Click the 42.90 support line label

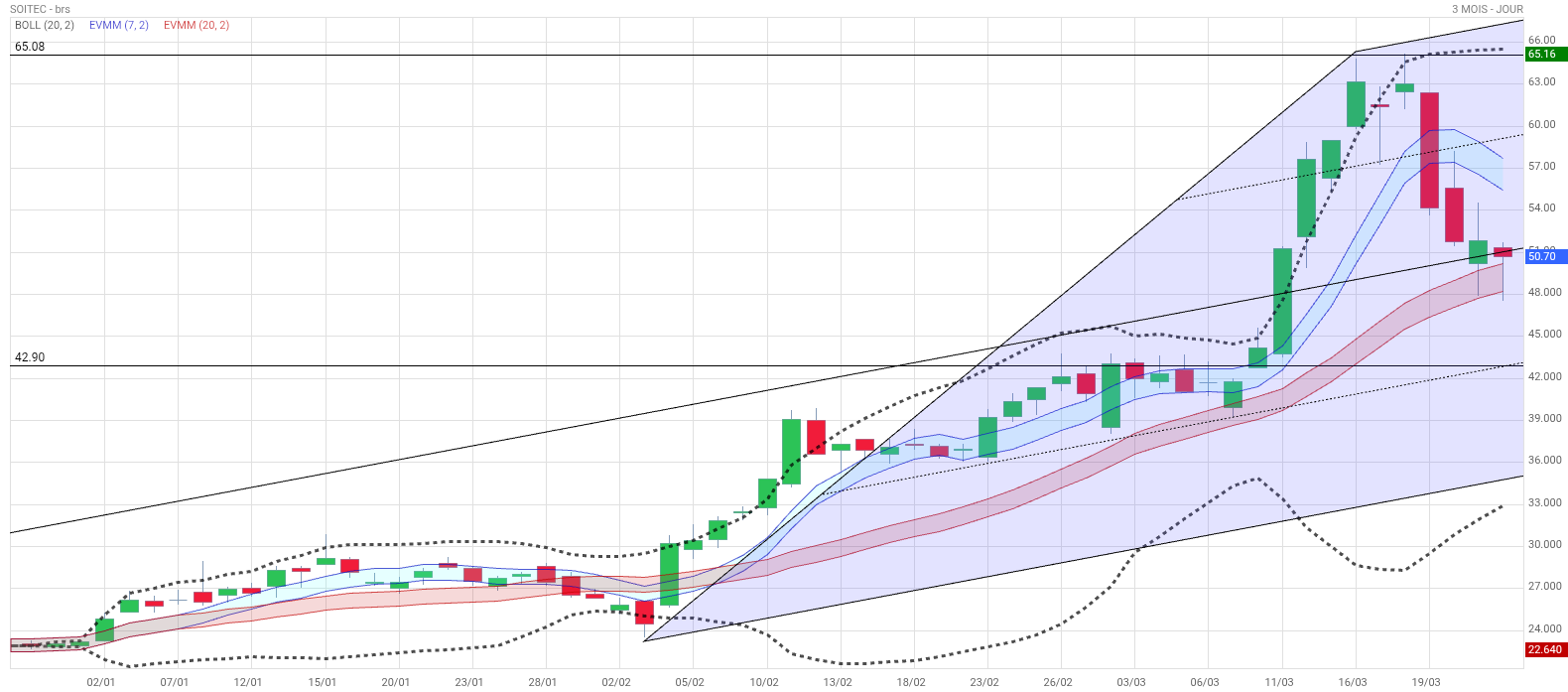30,357
